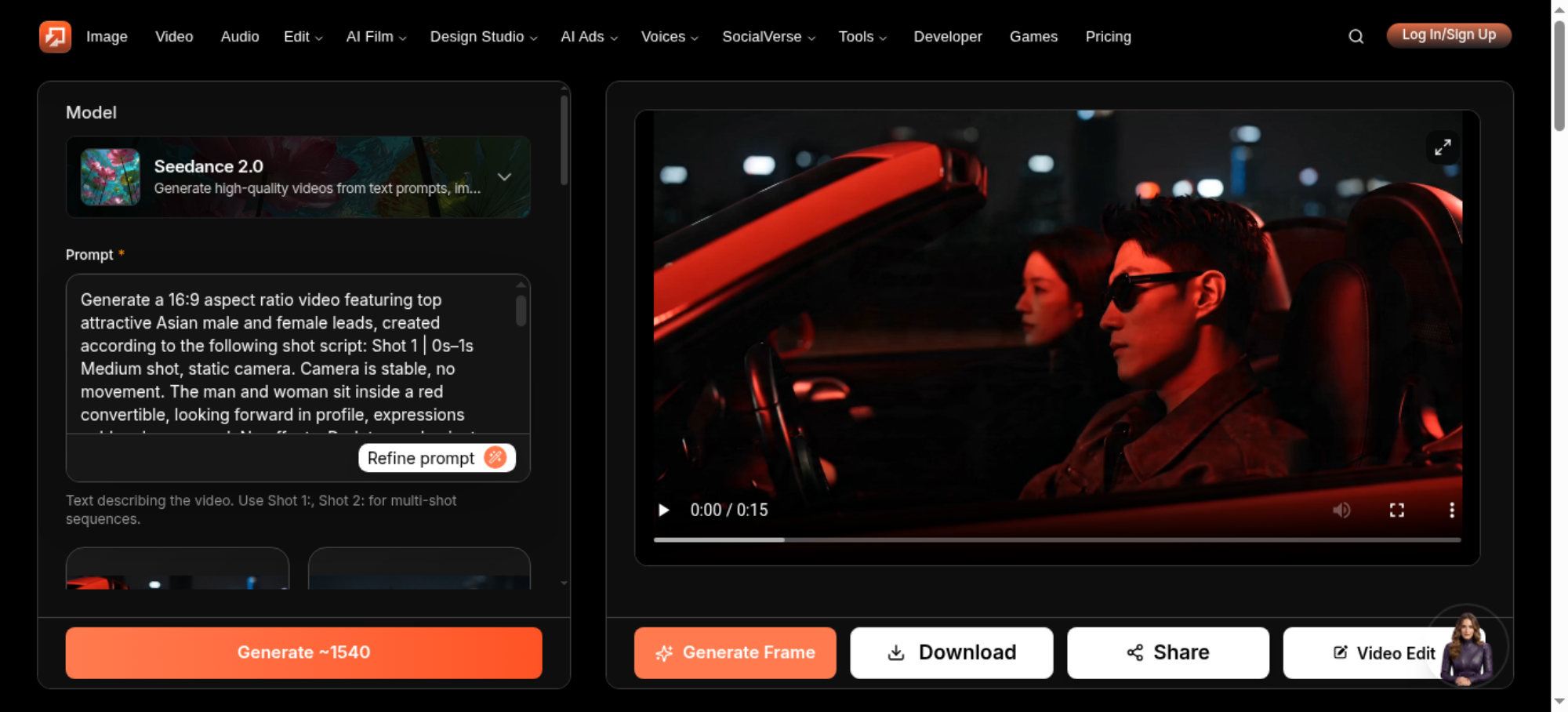Open the search magnifier icon
The width and height of the screenshot is (1568, 712).
pos(1356,36)
